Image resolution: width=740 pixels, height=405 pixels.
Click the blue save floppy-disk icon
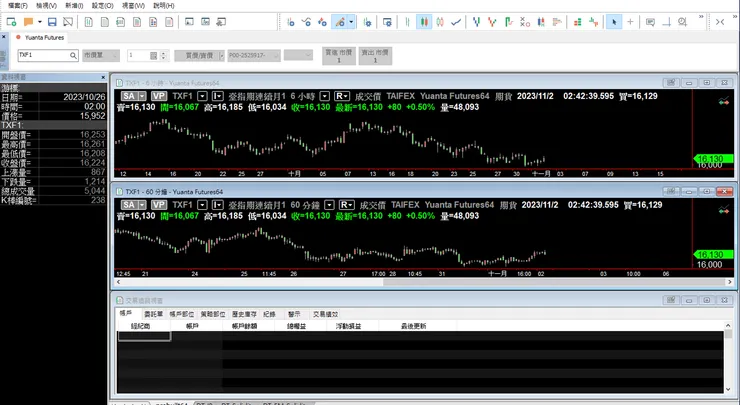(52, 22)
